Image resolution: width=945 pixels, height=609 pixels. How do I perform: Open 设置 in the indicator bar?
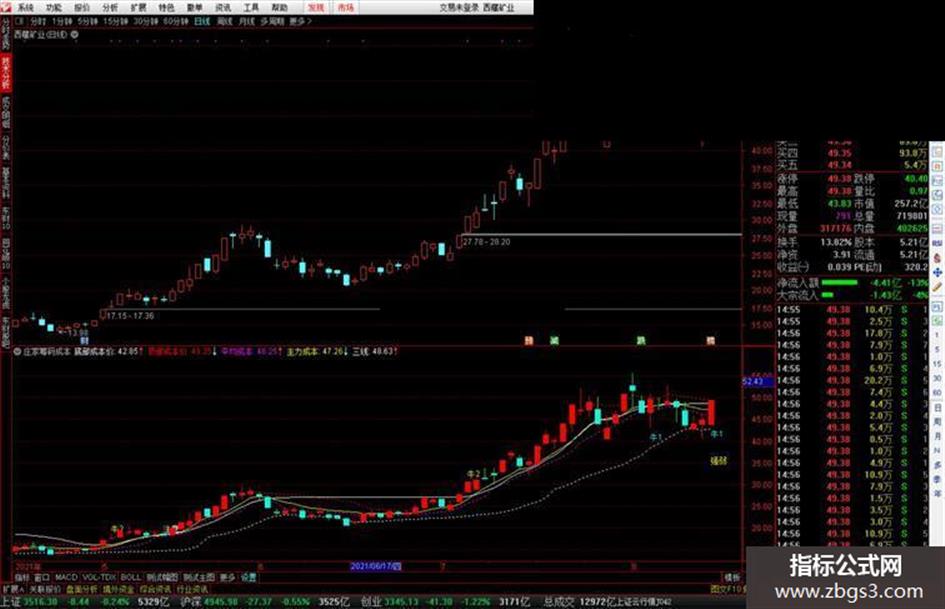(249, 577)
